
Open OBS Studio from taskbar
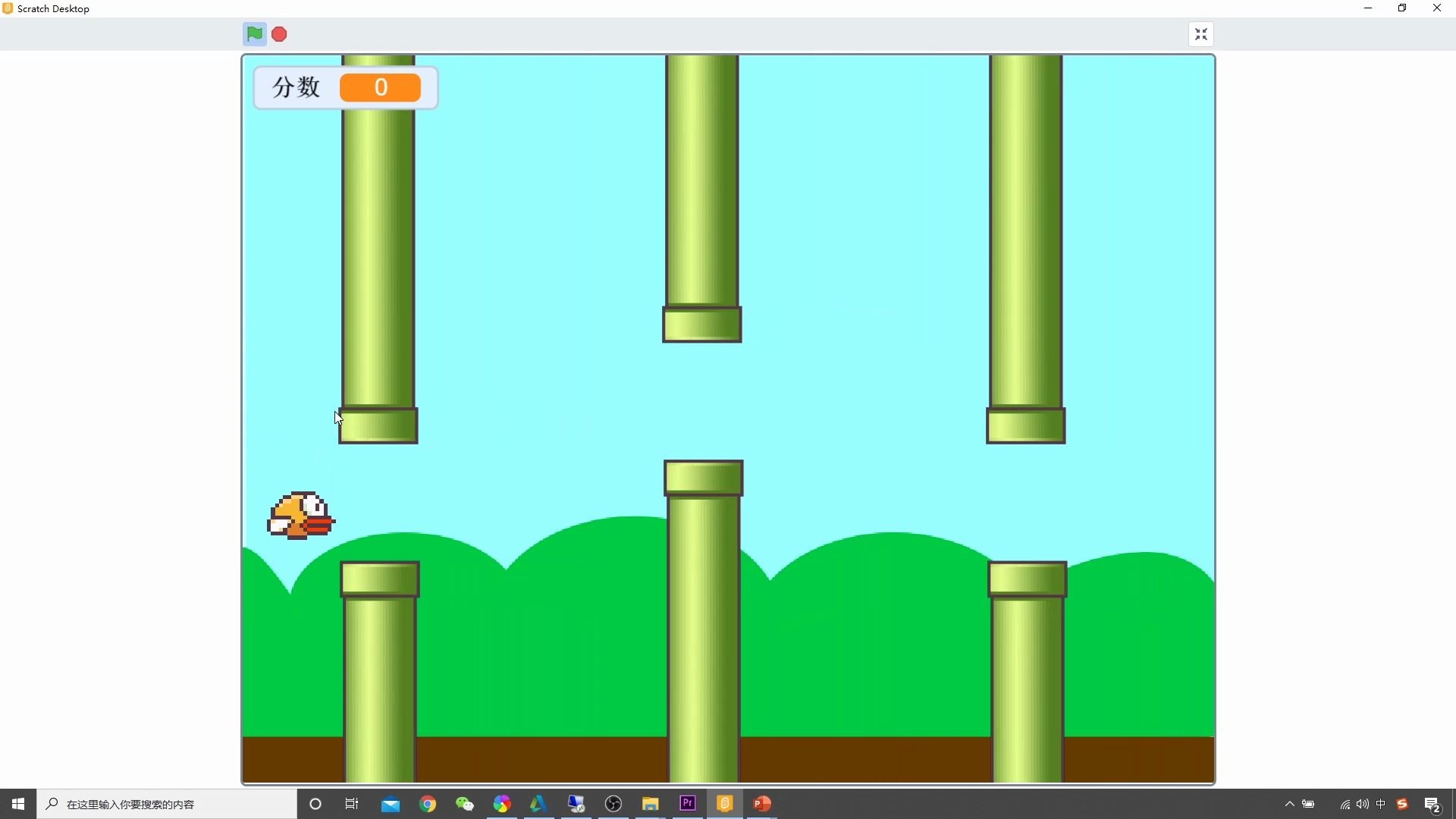pos(613,804)
